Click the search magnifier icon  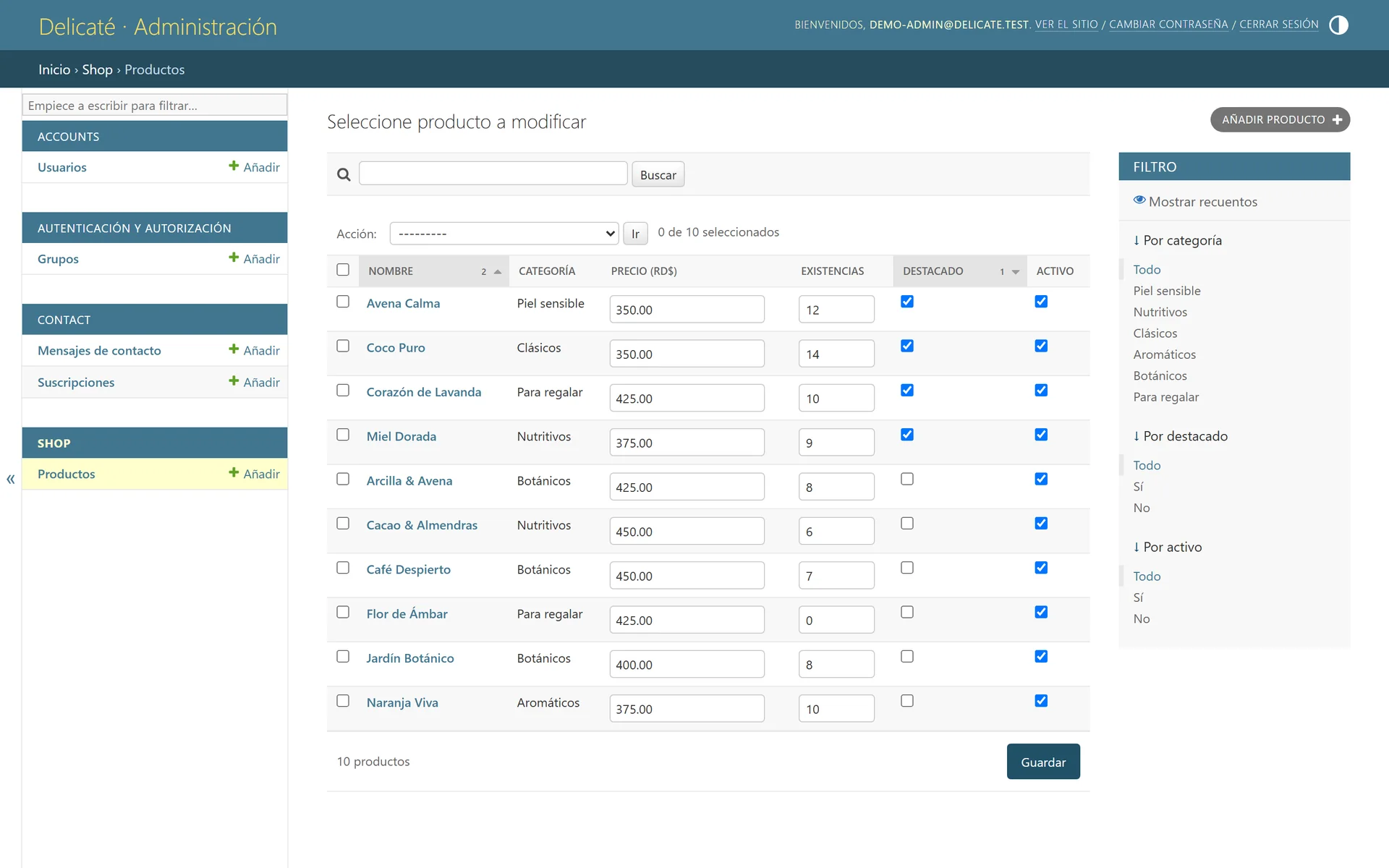(344, 174)
